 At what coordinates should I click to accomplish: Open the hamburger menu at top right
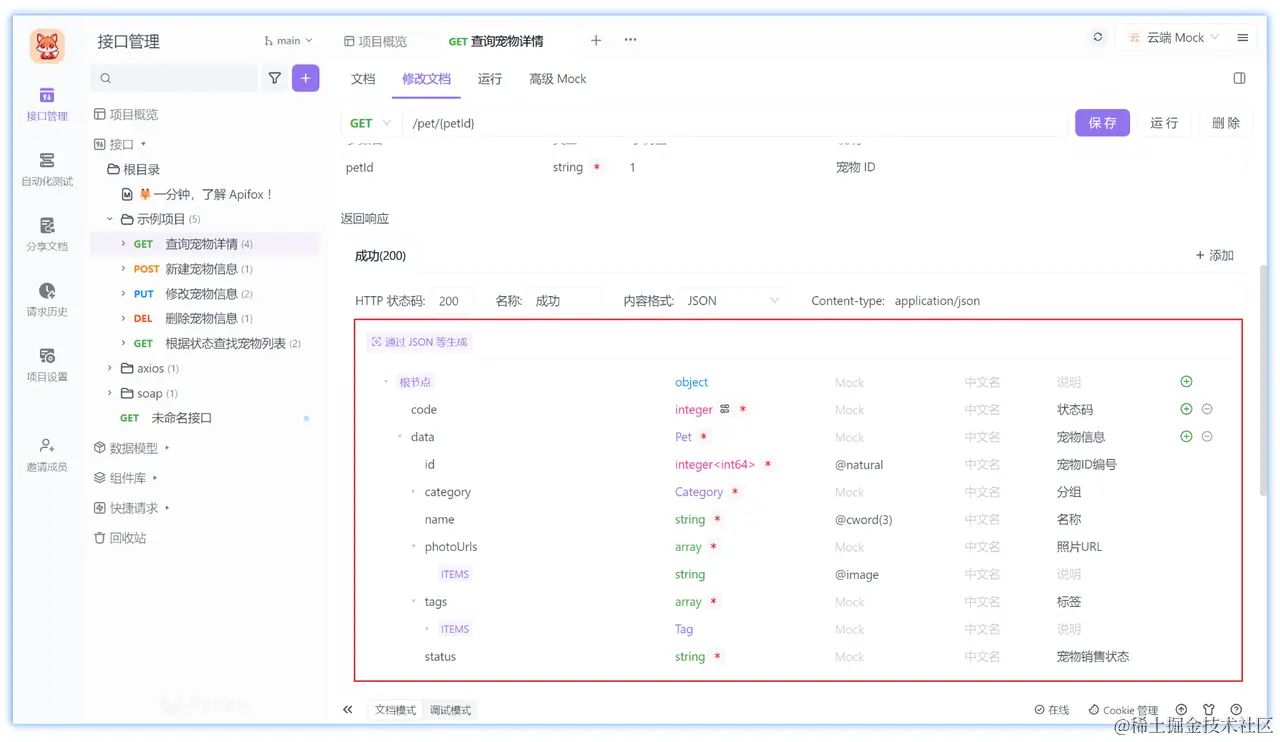click(1242, 38)
